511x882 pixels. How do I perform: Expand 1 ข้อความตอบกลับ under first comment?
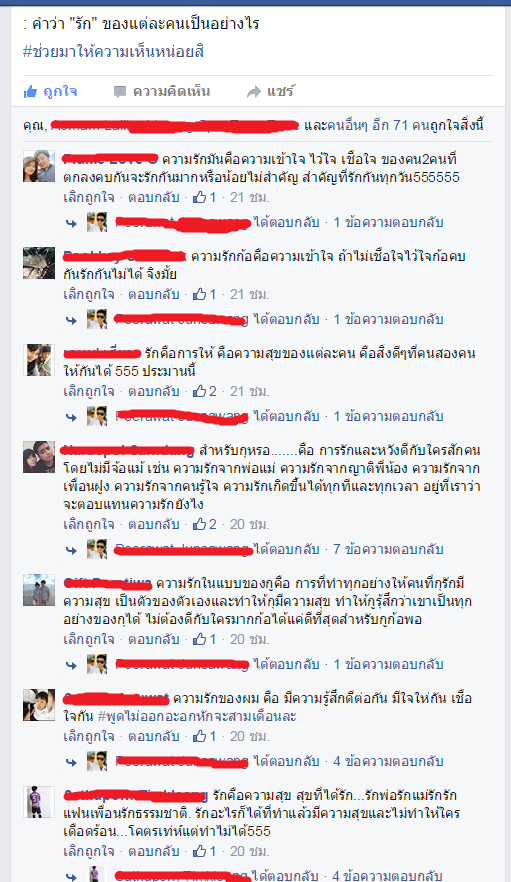[x=388, y=222]
